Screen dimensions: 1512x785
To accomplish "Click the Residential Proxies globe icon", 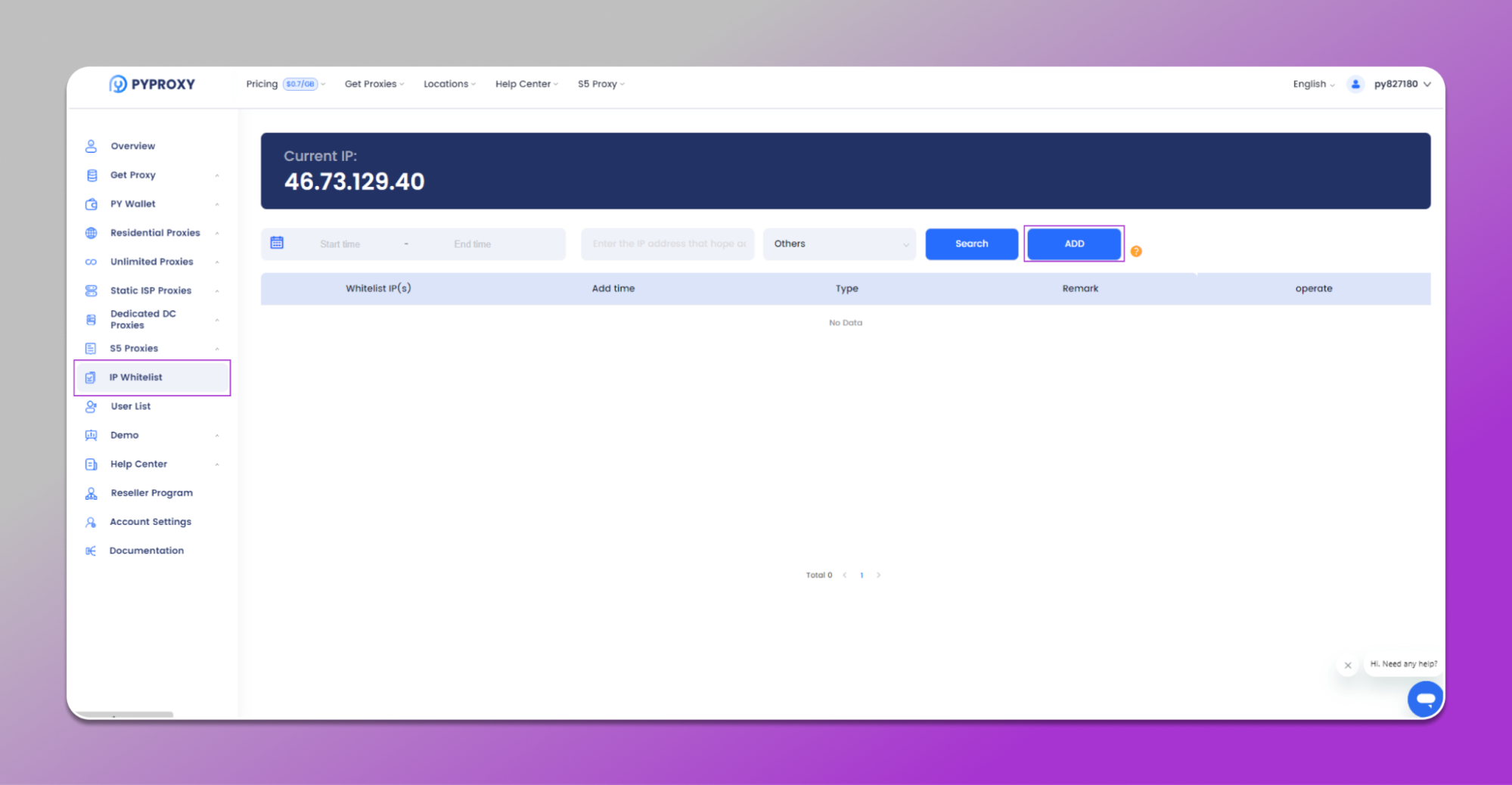I will pyautogui.click(x=92, y=233).
